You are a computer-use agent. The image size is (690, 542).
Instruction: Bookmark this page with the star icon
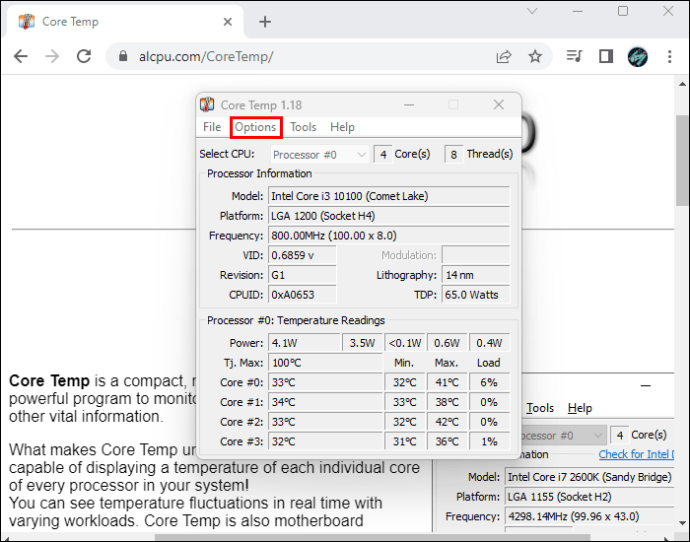[x=535, y=56]
